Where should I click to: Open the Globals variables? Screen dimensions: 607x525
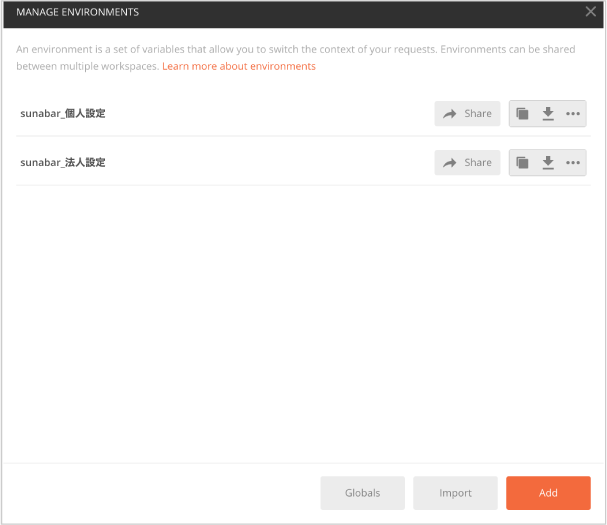[362, 493]
